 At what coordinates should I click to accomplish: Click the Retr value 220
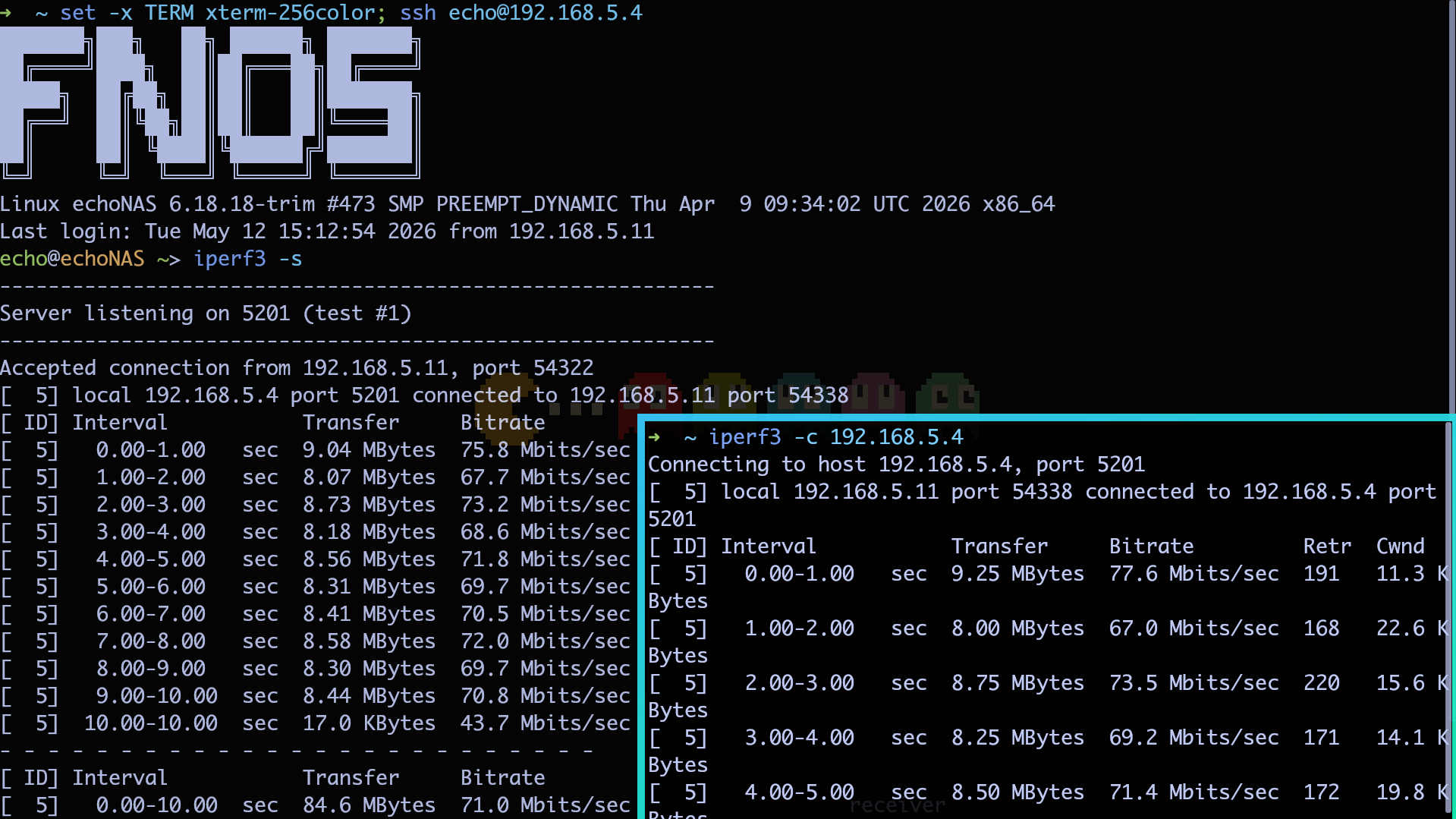(x=1322, y=683)
